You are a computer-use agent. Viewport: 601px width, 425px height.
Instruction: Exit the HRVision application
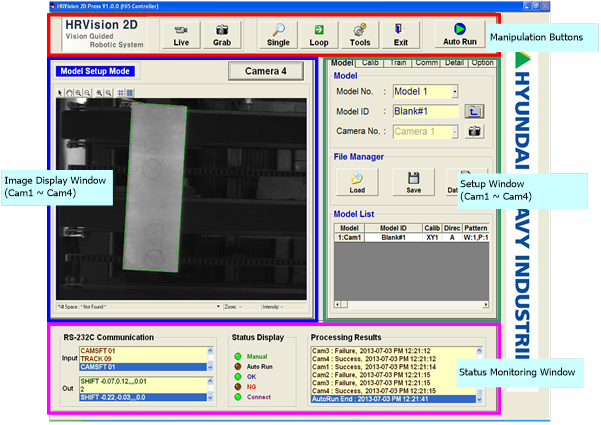click(401, 35)
